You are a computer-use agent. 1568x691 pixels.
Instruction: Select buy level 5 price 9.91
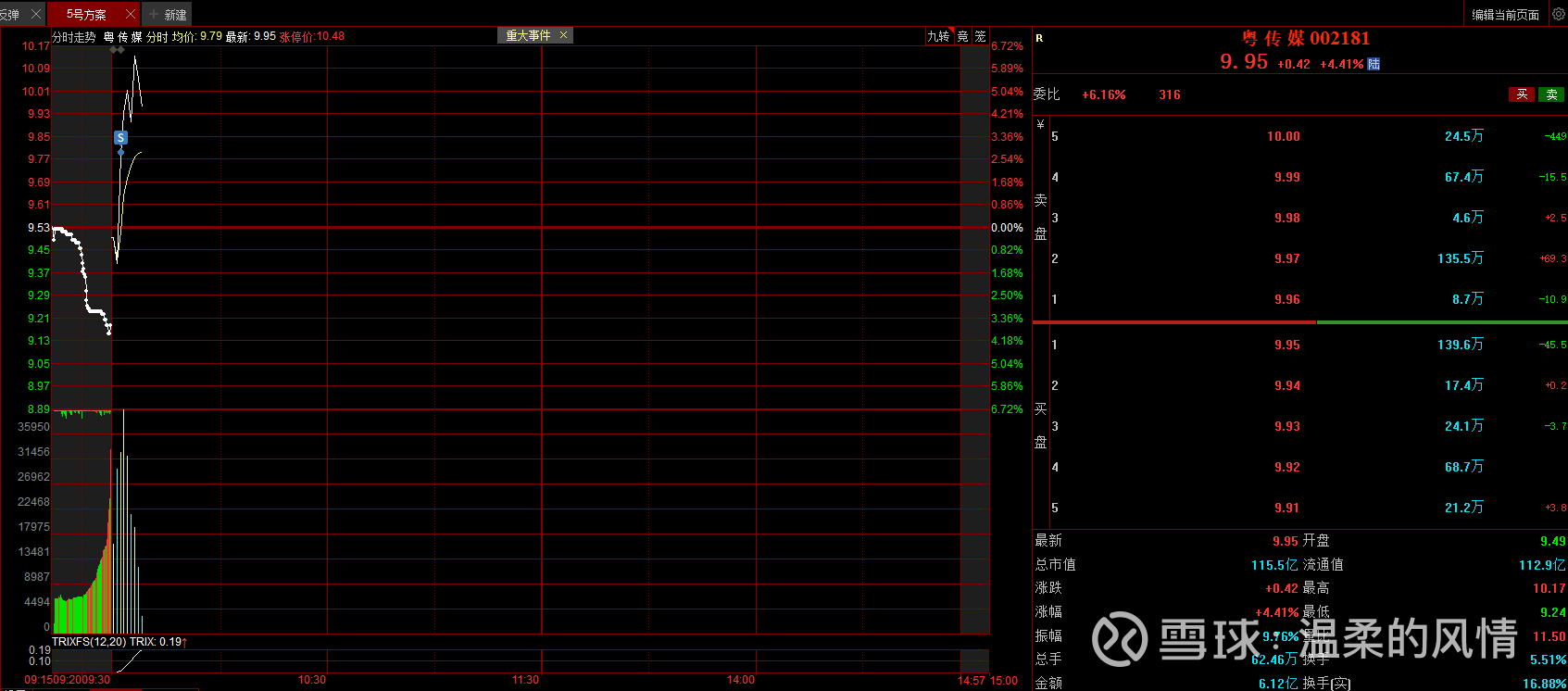1287,508
